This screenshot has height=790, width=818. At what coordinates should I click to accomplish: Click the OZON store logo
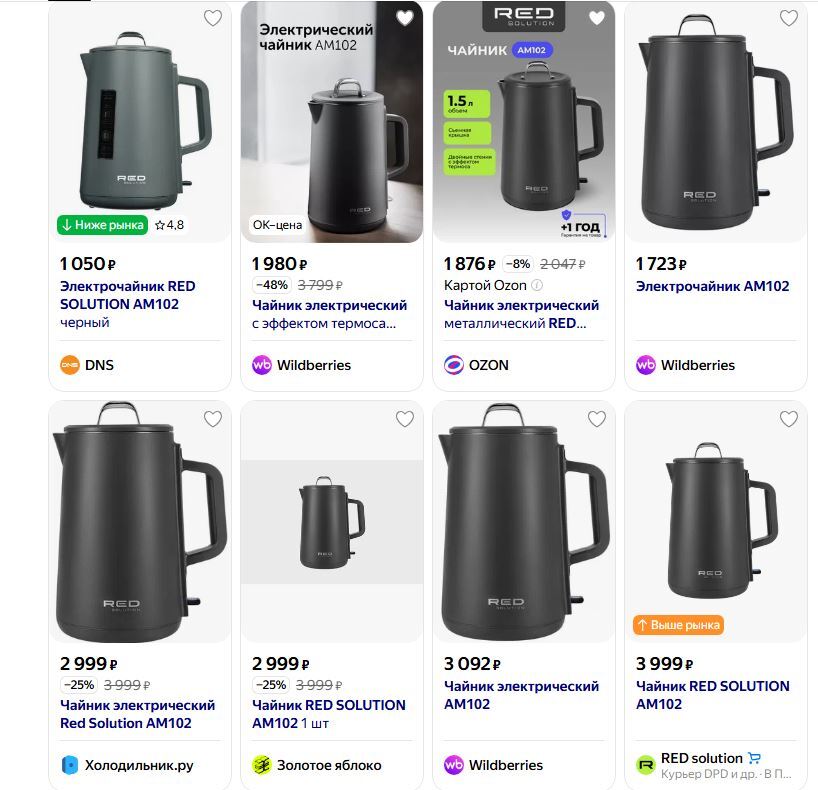coord(454,365)
